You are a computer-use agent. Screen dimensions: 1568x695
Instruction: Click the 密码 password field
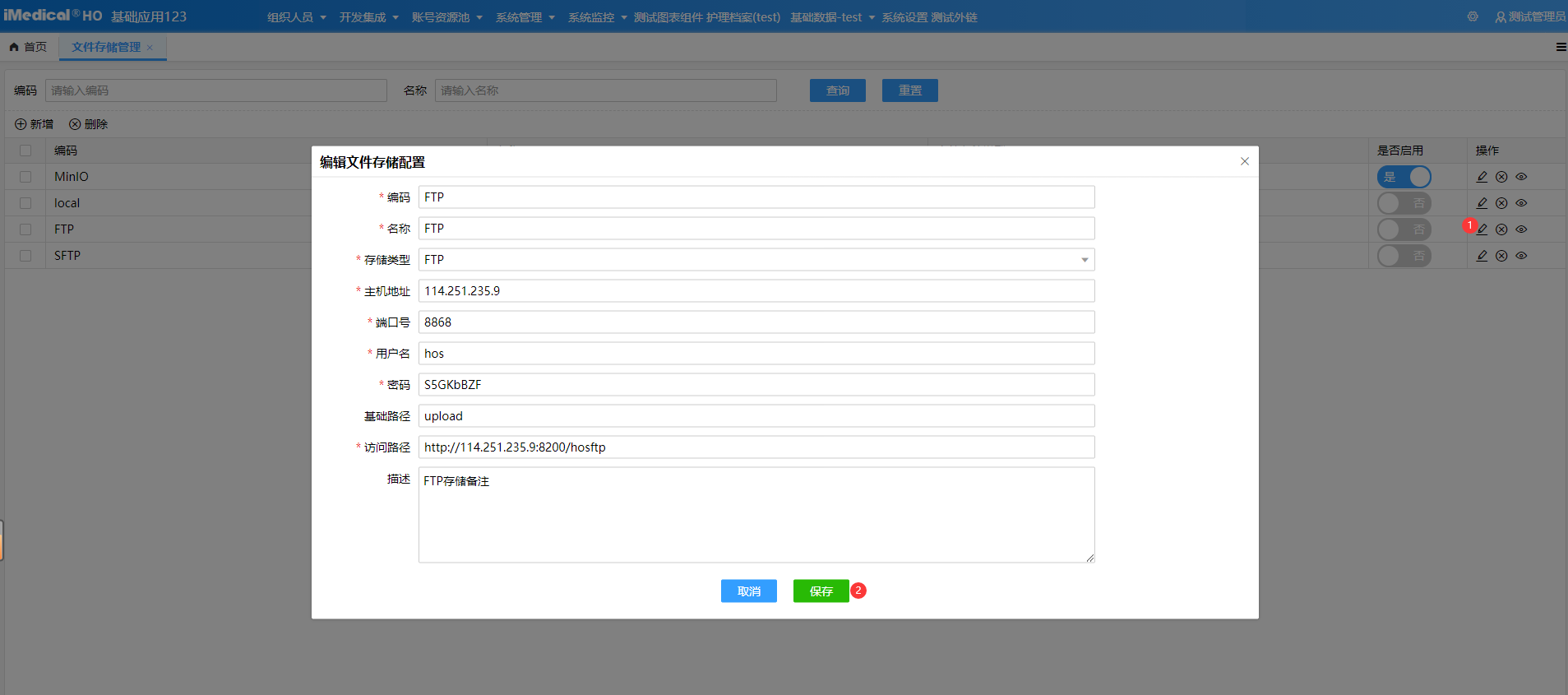point(756,385)
